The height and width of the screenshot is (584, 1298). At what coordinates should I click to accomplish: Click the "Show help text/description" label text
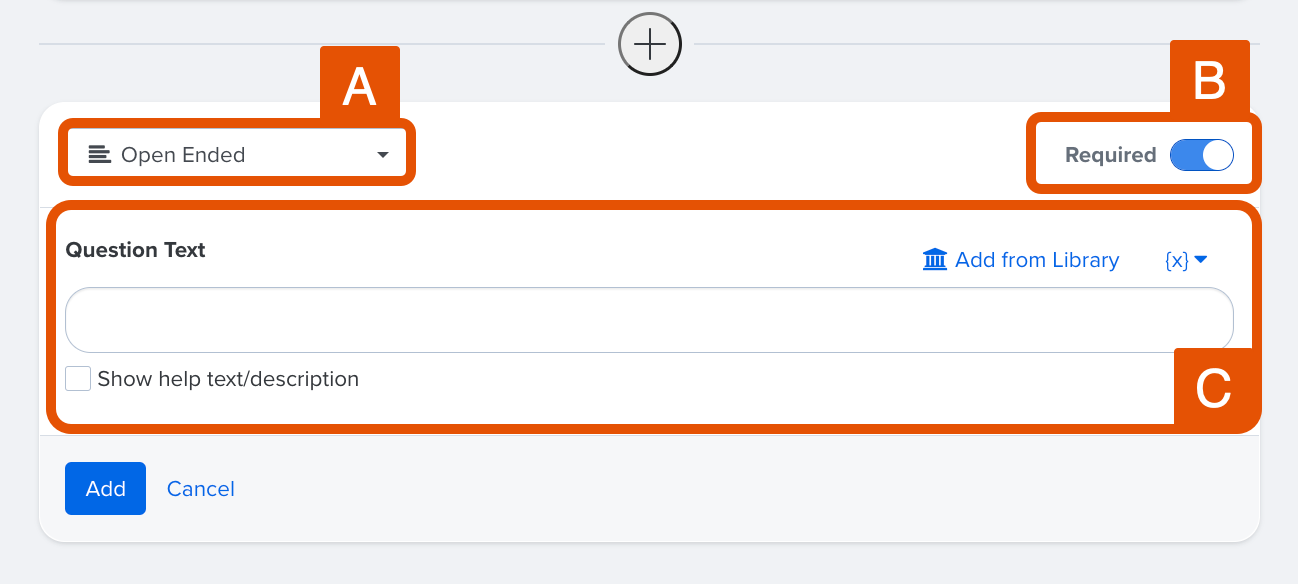point(228,379)
